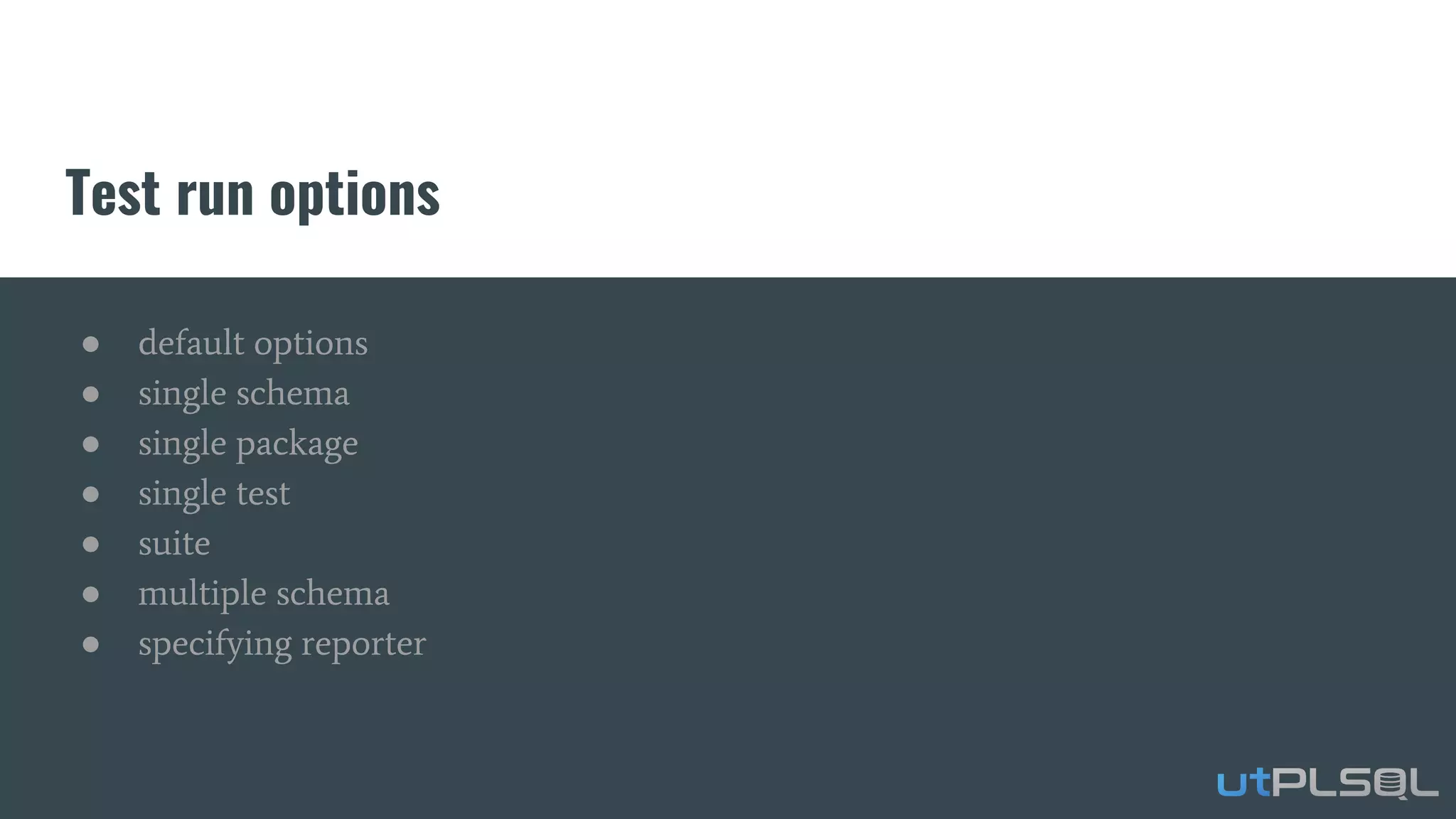Image resolution: width=1456 pixels, height=819 pixels.
Task: Select the 'specifying reporter' bullet text
Action: pos(282,644)
